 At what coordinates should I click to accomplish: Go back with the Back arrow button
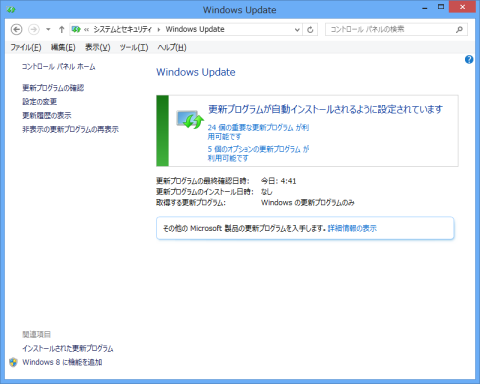pos(16,29)
